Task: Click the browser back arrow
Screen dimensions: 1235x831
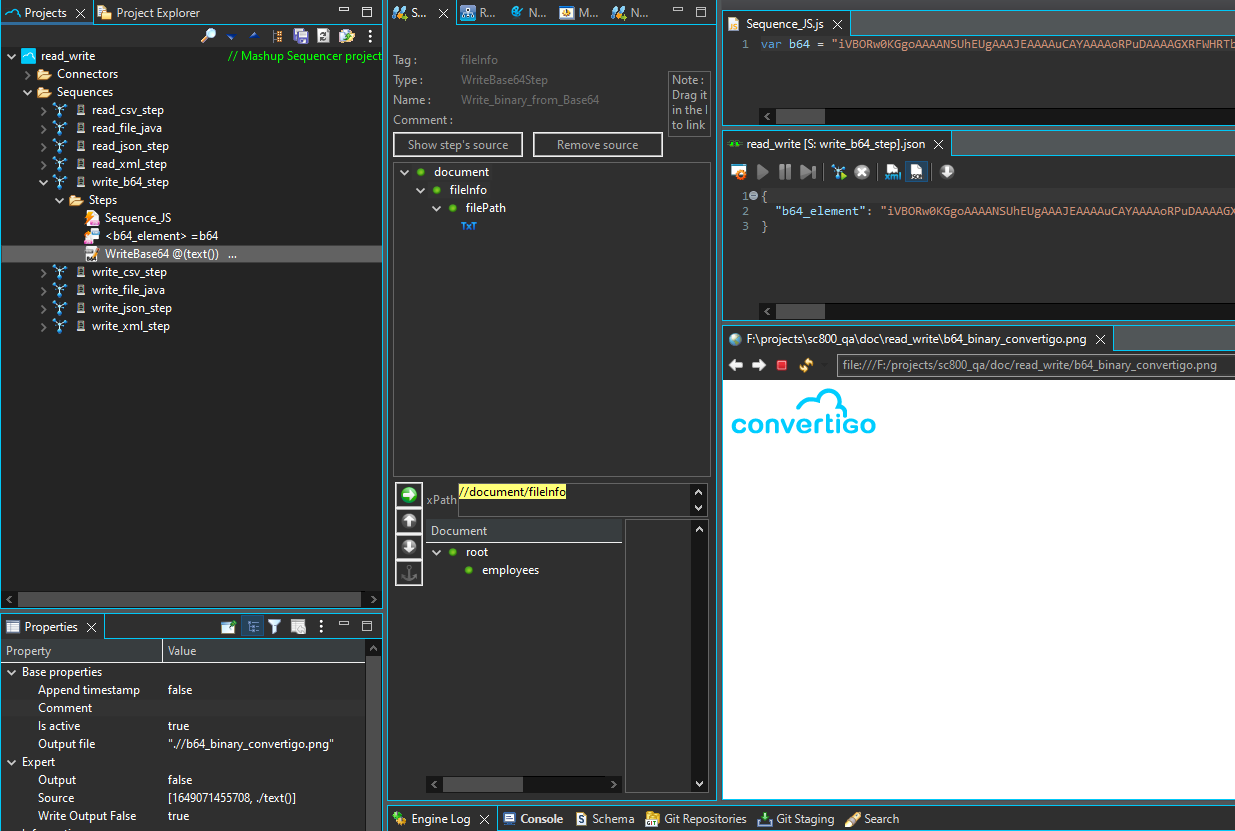Action: tap(736, 365)
